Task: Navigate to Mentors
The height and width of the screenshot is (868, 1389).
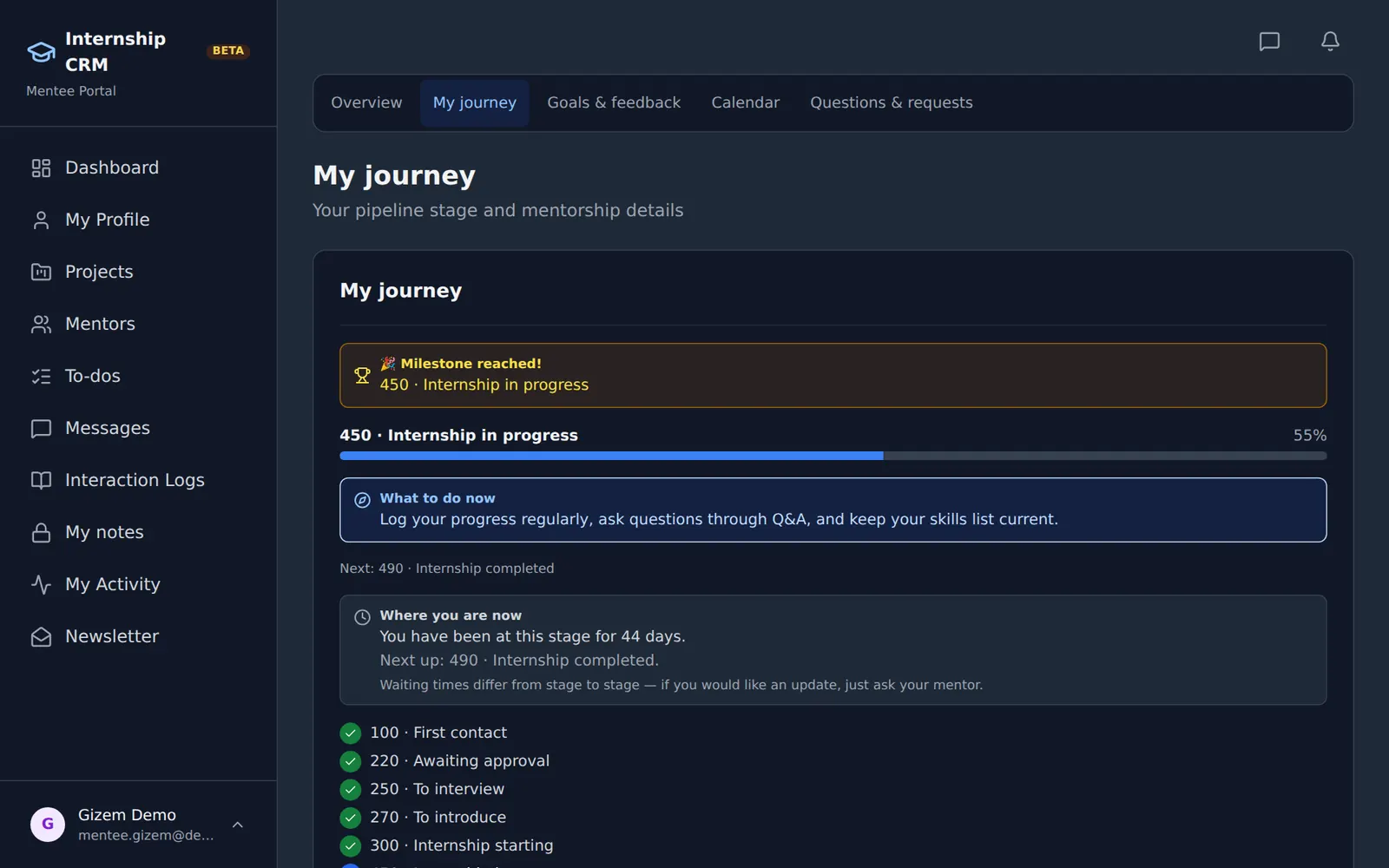Action: 139,324
